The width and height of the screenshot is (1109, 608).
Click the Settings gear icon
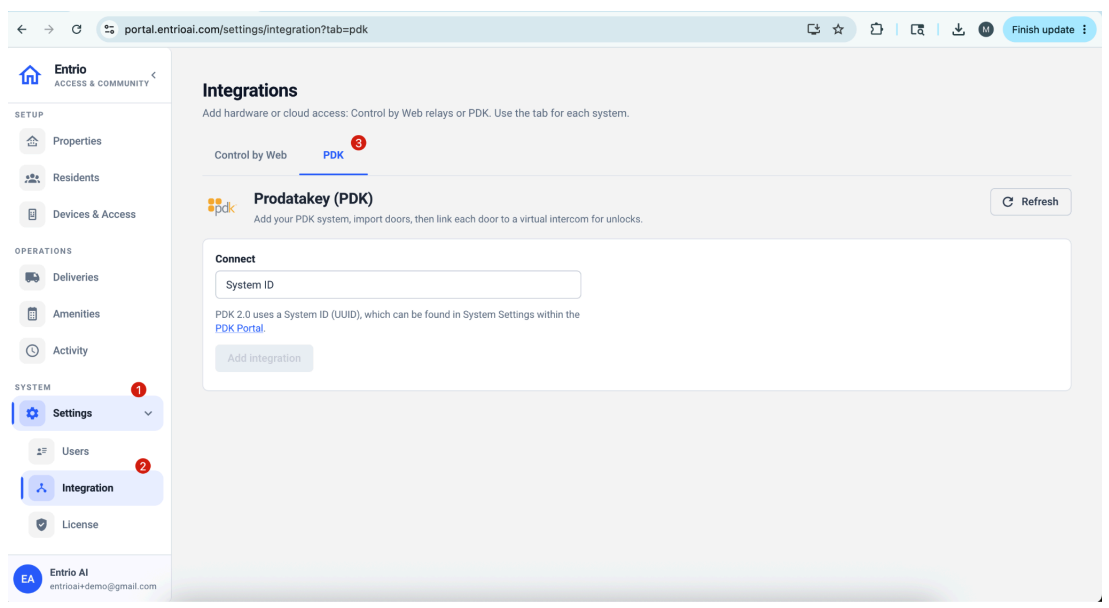click(x=33, y=414)
